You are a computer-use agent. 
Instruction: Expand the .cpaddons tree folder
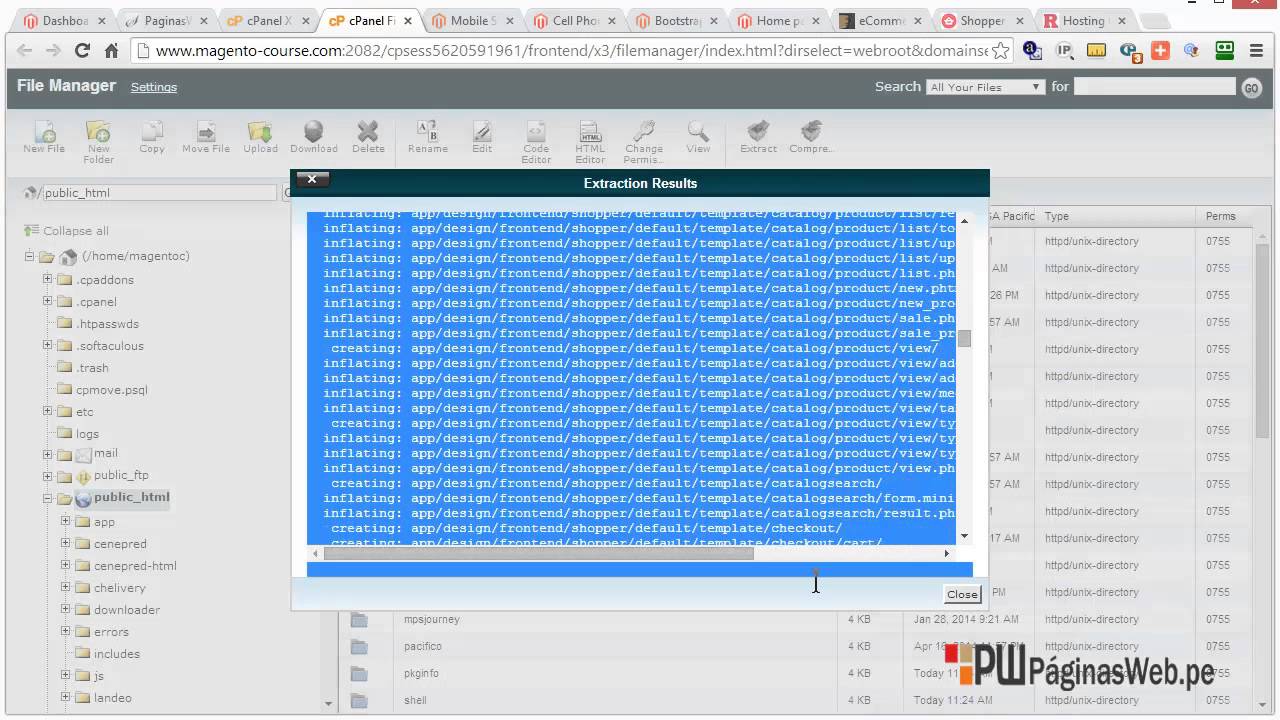click(x=47, y=279)
